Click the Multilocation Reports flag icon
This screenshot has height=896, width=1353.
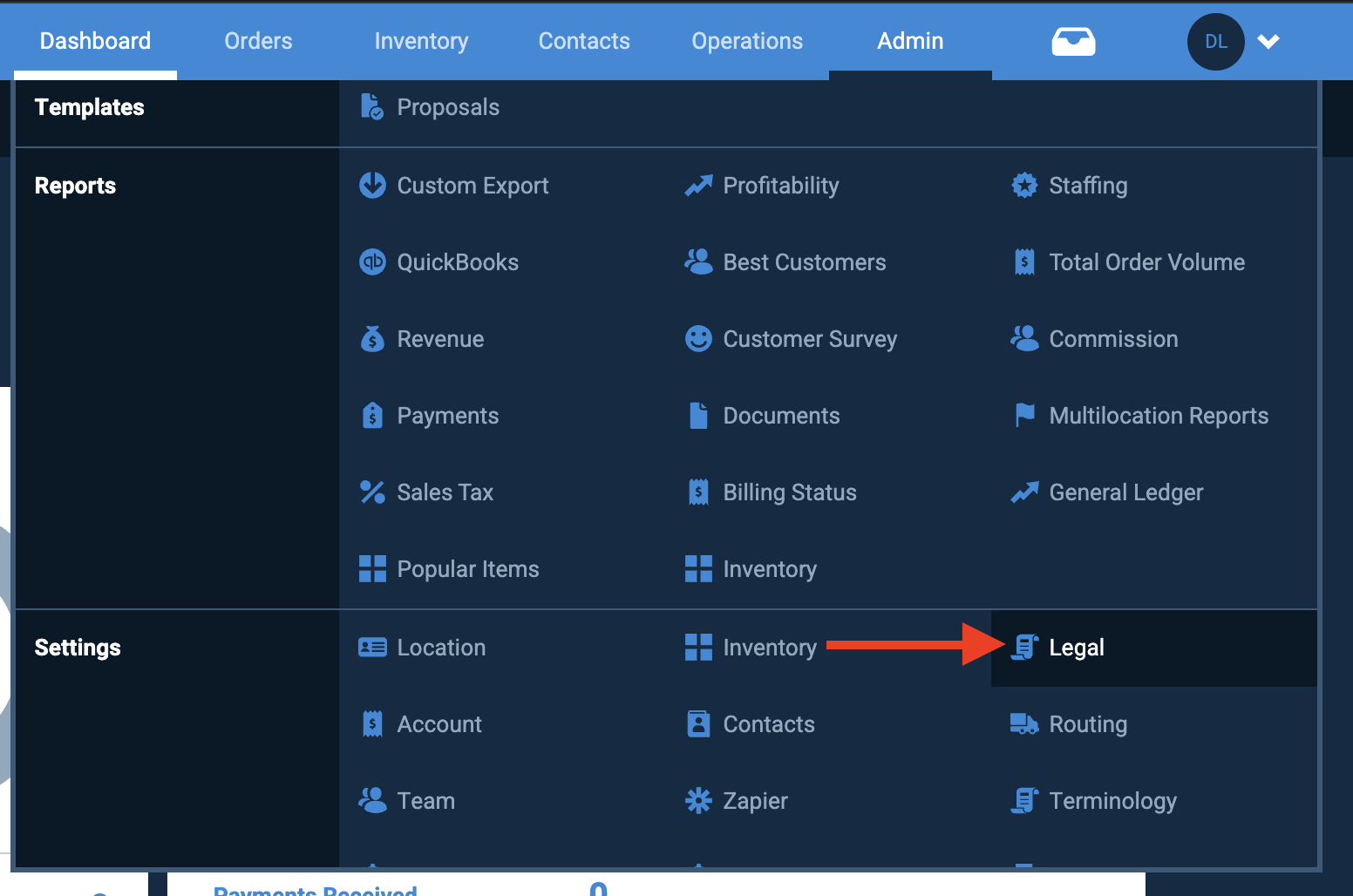pos(1024,415)
